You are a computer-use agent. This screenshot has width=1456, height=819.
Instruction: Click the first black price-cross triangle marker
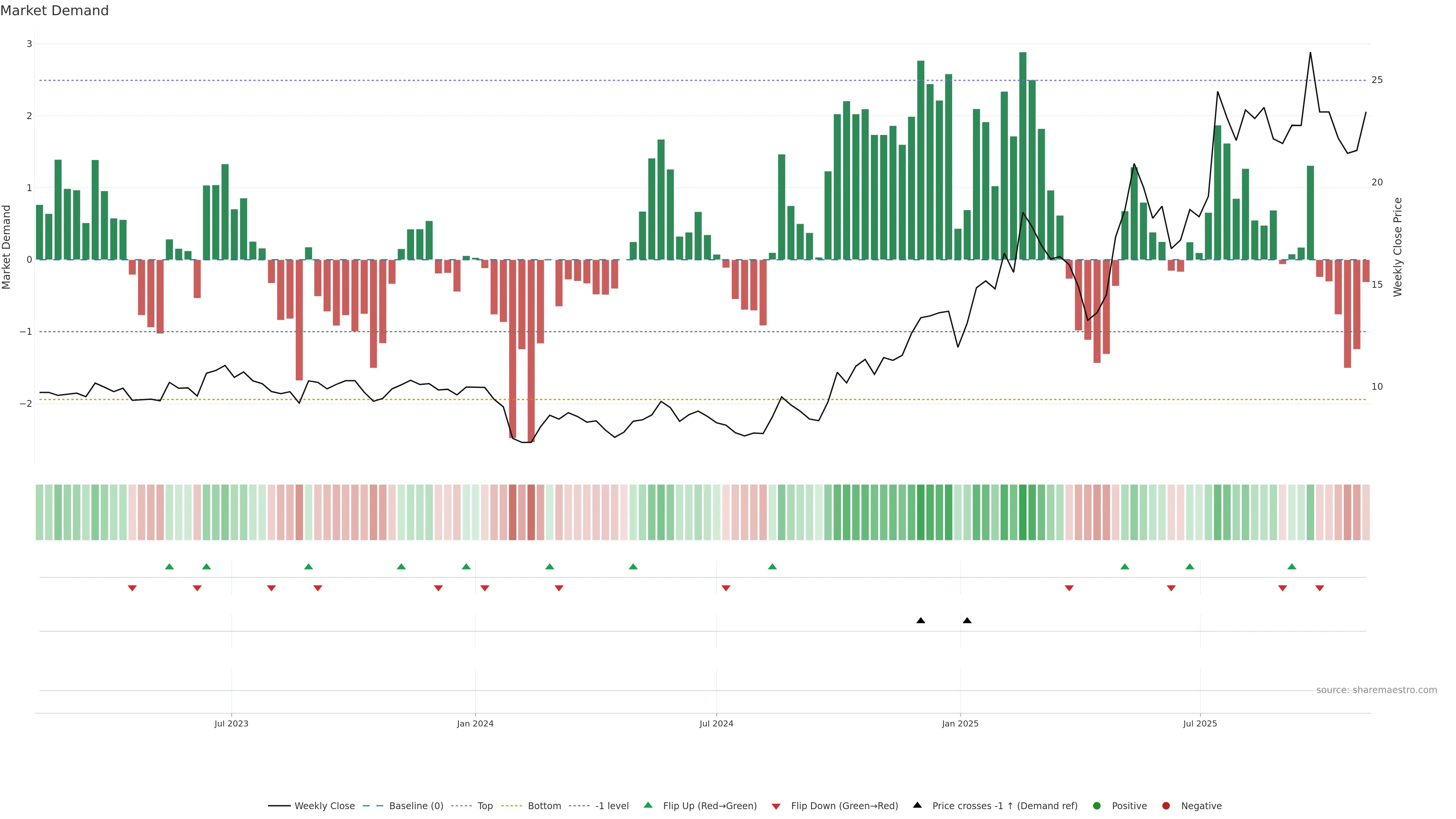921,621
